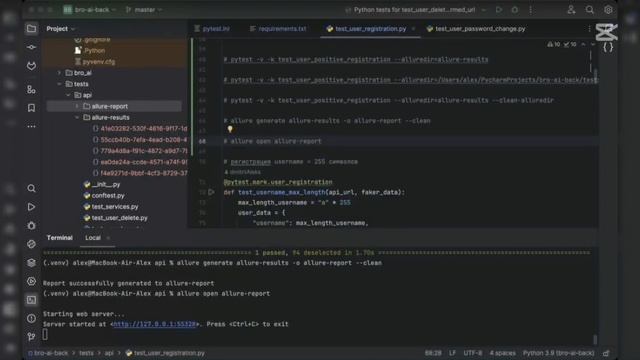Open the Terminal tool window icon
Screen dimensions: 640x360
[31, 300]
